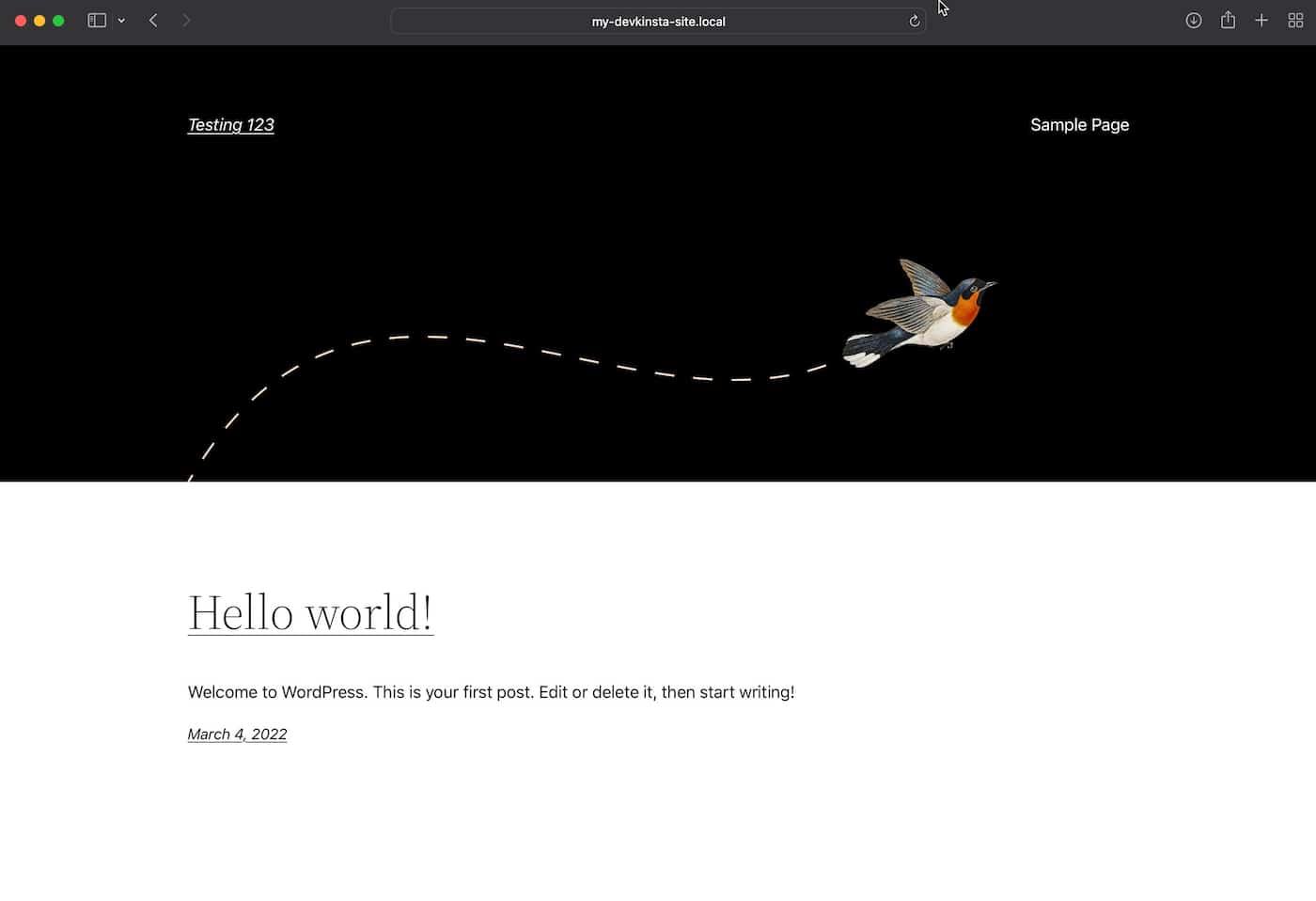Click the Welcome to WordPress paragraph text
This screenshot has width=1316, height=901.
pyautogui.click(x=491, y=692)
